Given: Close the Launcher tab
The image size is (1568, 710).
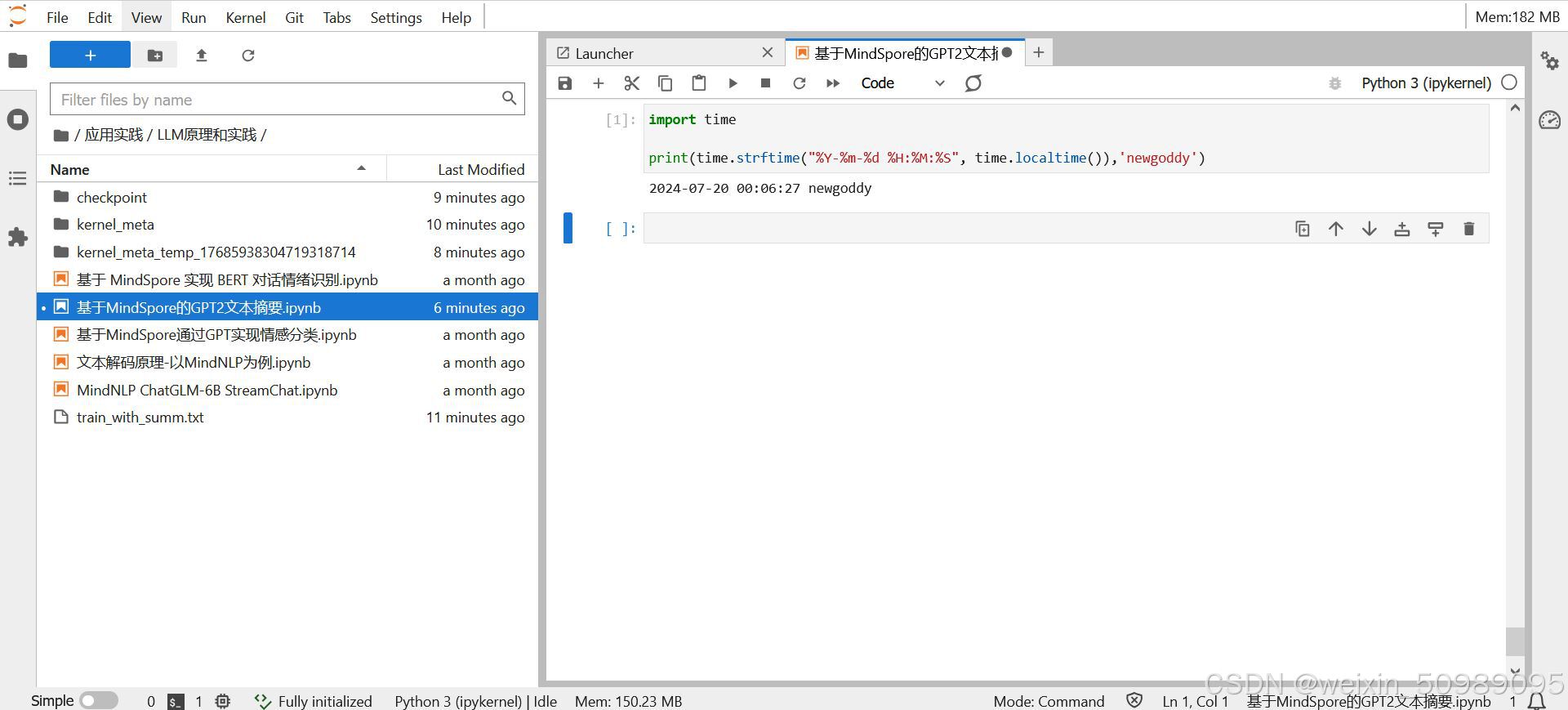Looking at the screenshot, I should pos(768,52).
